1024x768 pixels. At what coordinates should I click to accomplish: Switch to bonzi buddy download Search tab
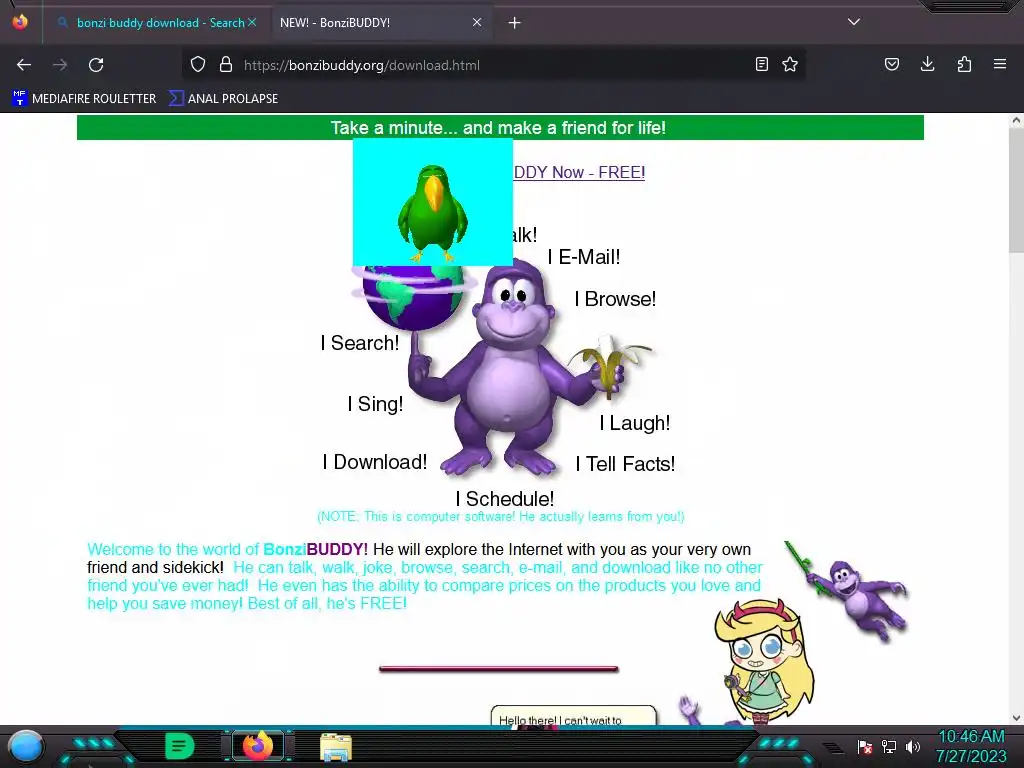155,23
